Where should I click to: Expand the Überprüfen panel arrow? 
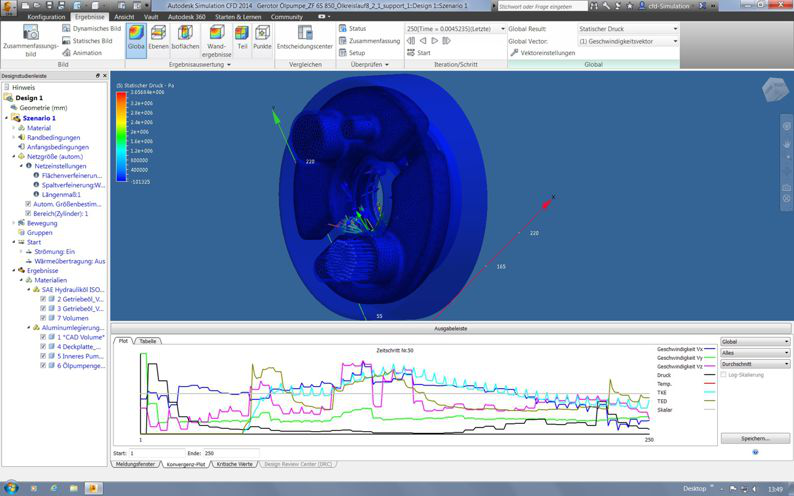tap(387, 65)
